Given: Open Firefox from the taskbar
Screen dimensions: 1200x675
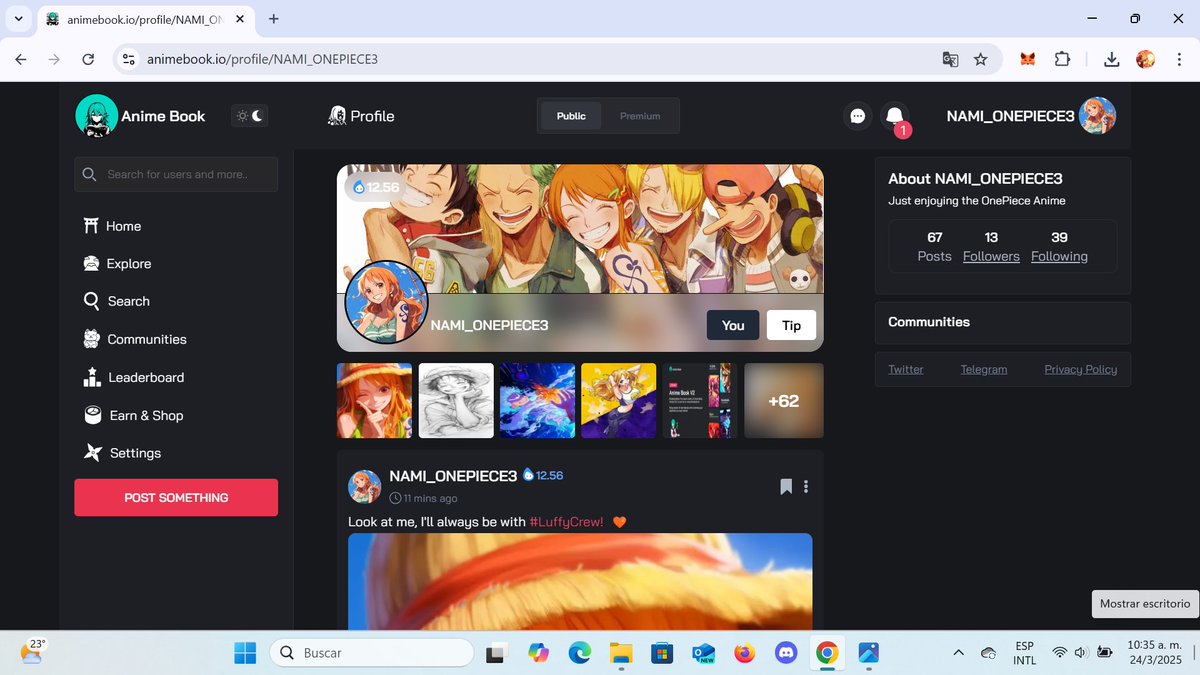Looking at the screenshot, I should [x=744, y=653].
